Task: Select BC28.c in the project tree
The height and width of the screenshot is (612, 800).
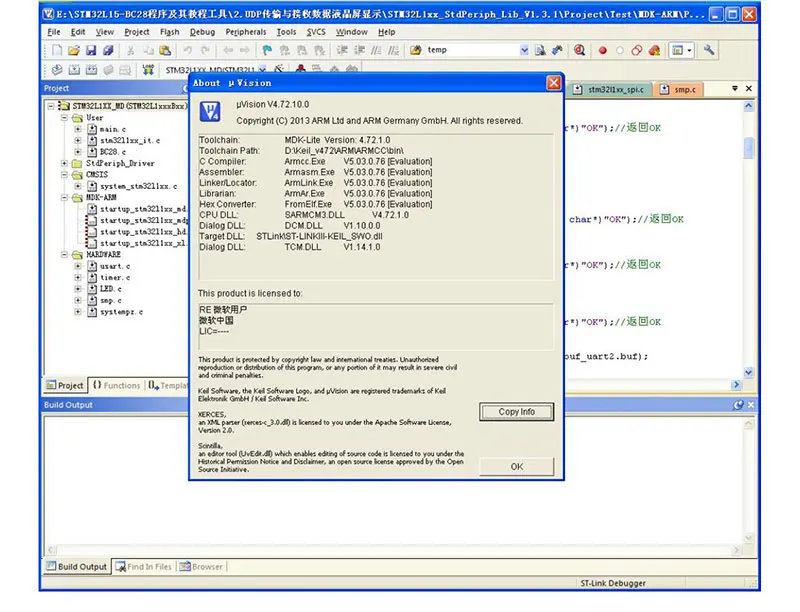Action: 113,152
